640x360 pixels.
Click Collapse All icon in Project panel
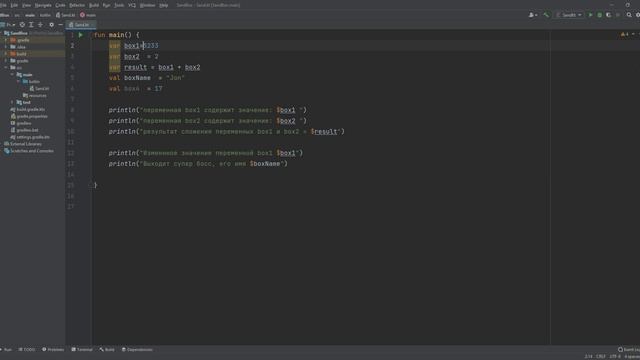40,25
